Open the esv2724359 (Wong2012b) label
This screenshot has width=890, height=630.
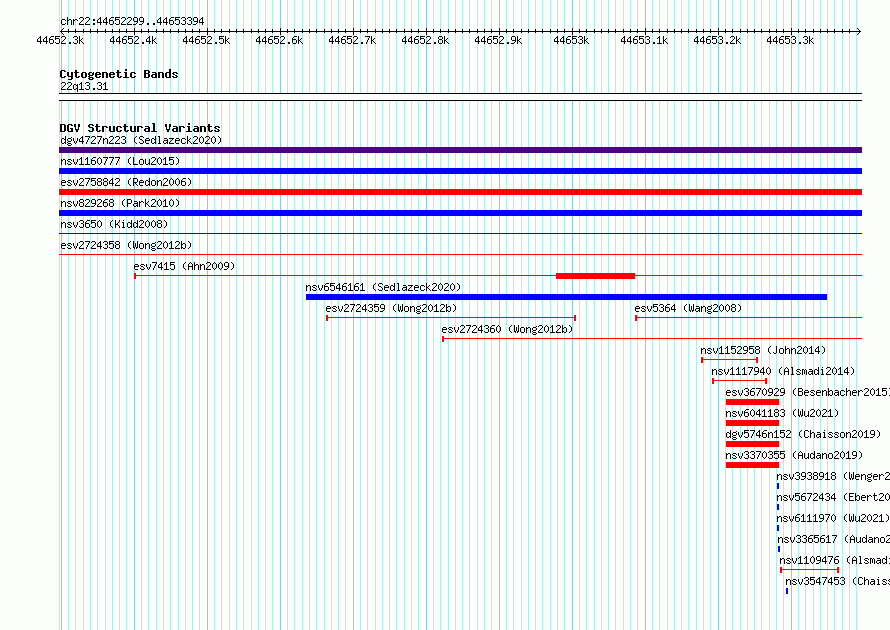click(391, 308)
